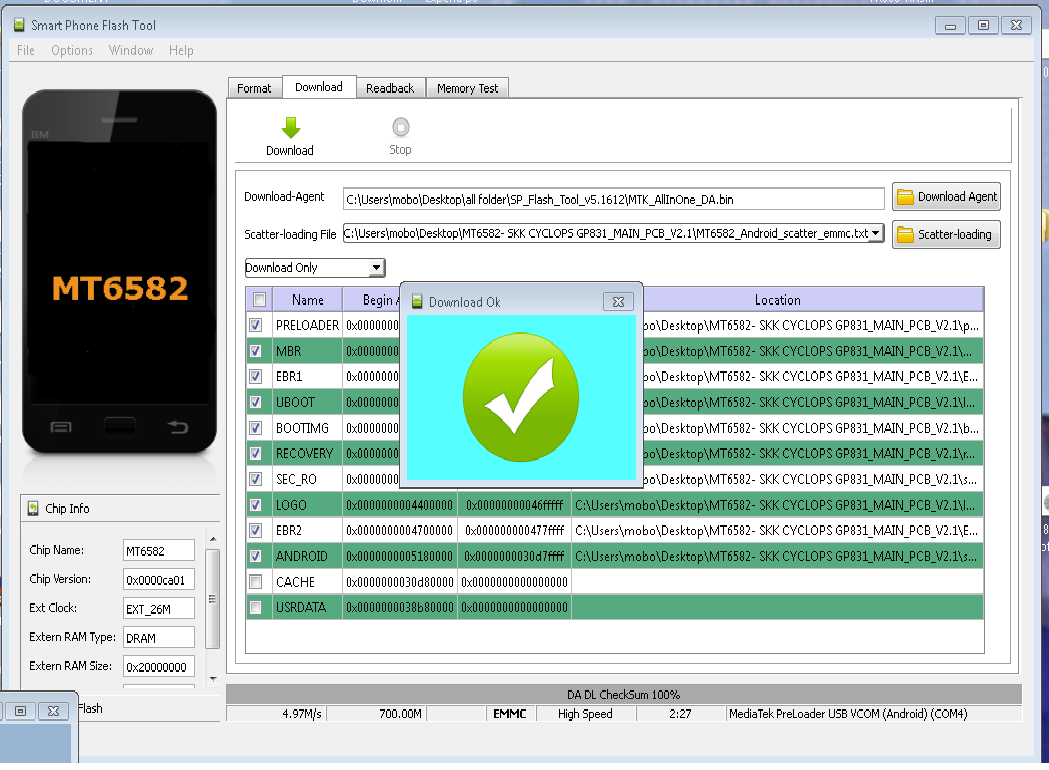Expand the Scatter-loading File path dropdown
1049x770 pixels.
pyautogui.click(x=876, y=233)
